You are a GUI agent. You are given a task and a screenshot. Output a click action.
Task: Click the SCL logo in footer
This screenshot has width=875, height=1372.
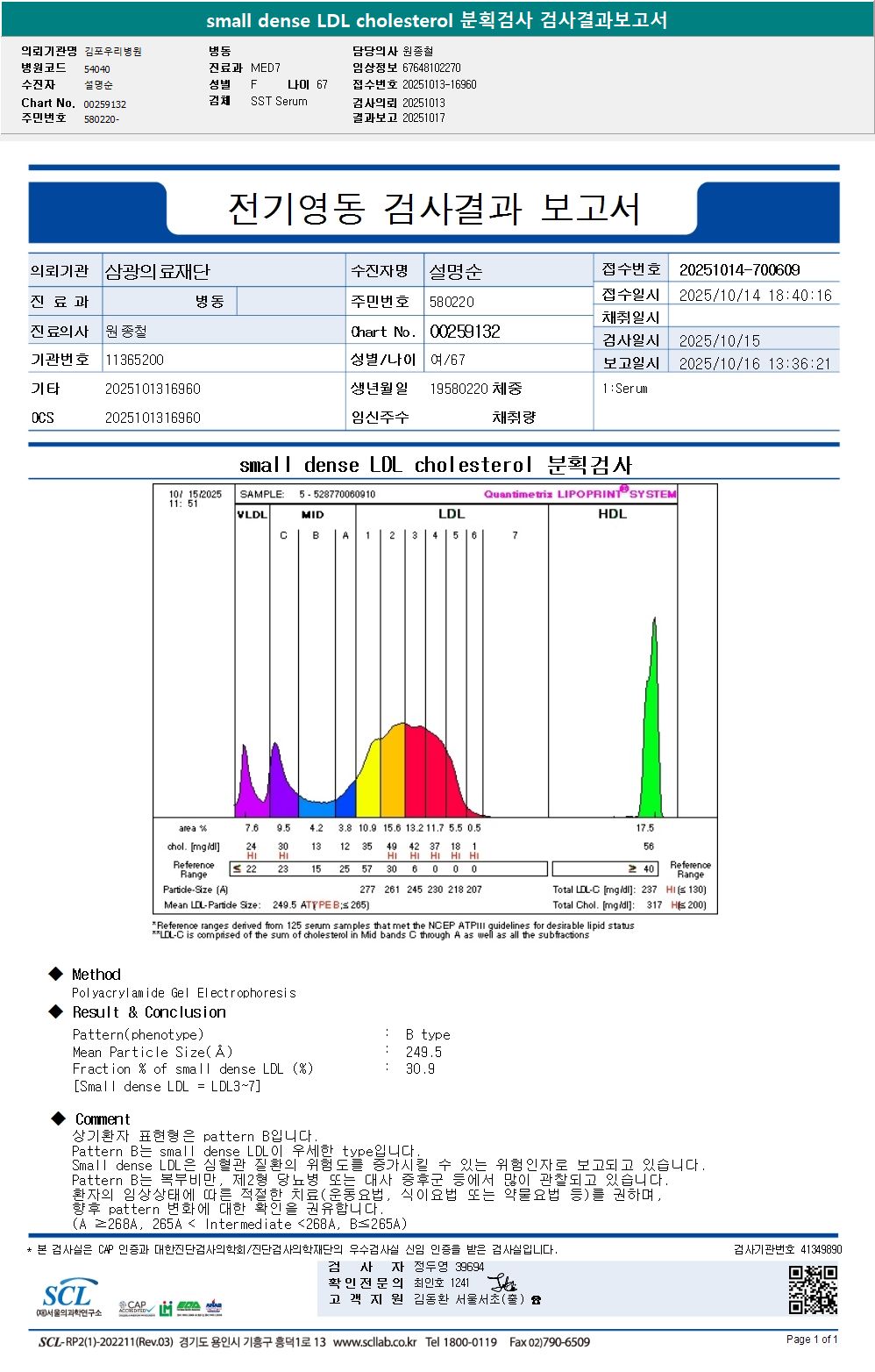68,1298
